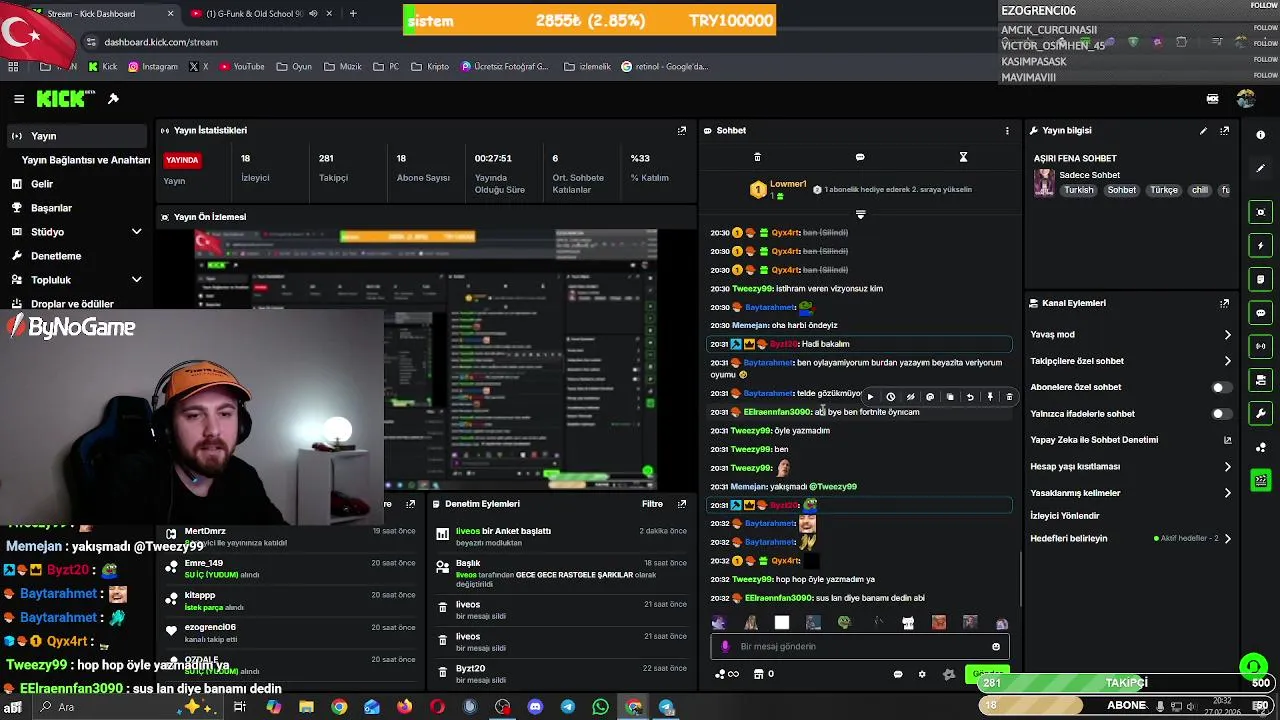Click the undo arrow in the message action toolbar
This screenshot has height=720, width=1280.
coord(970,397)
